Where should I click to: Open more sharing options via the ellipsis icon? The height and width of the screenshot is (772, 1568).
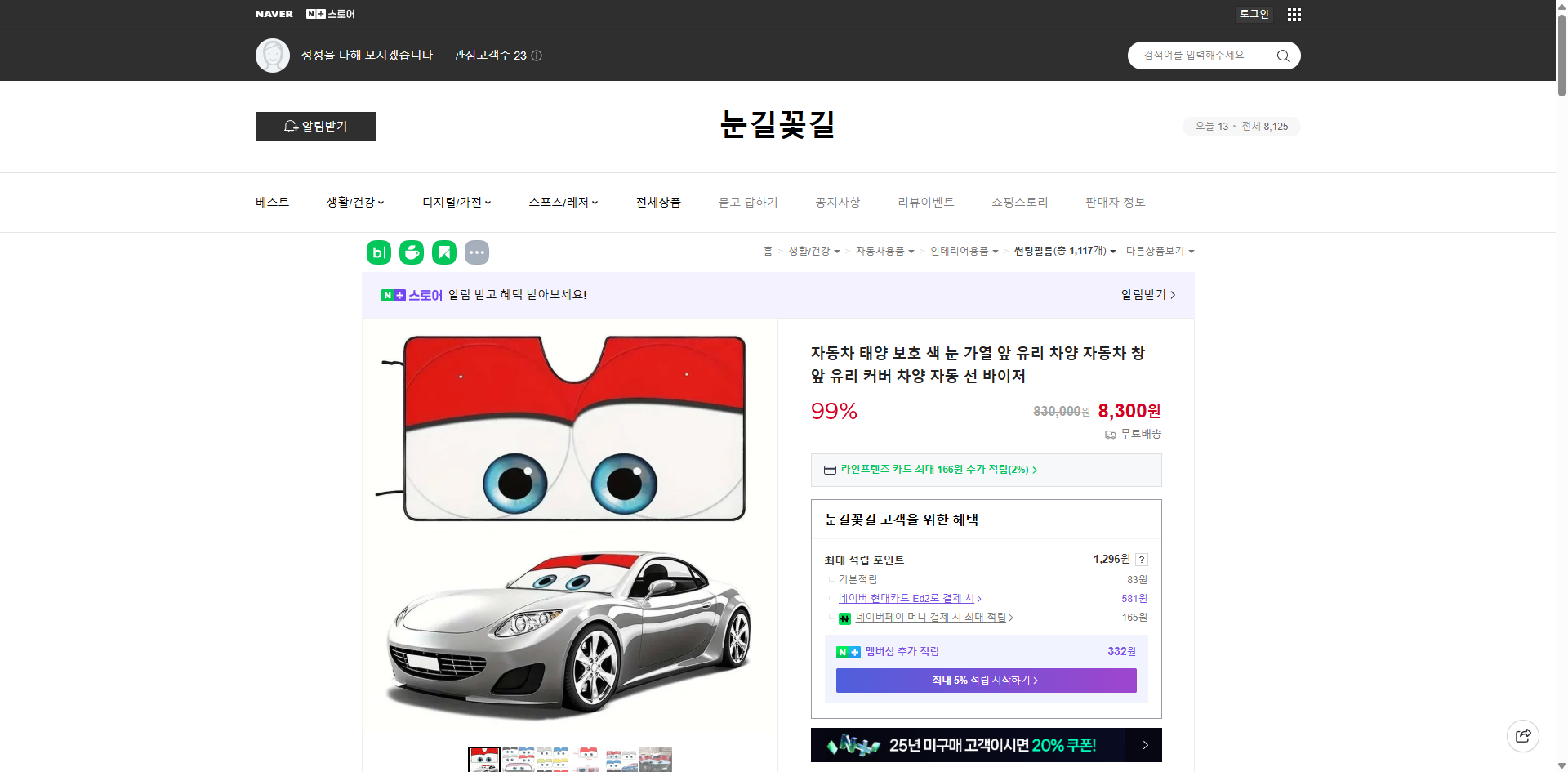(x=477, y=252)
